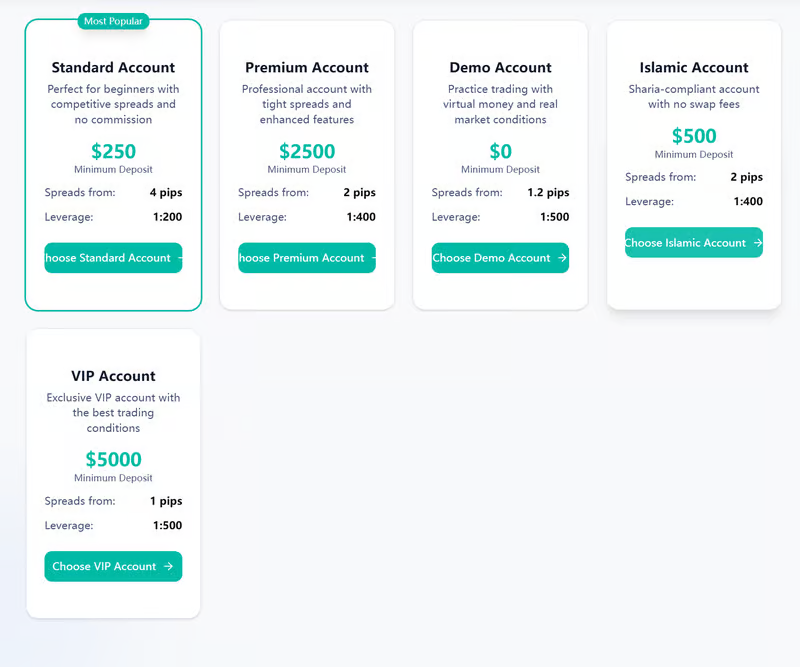Click the 1:200 leverage value
This screenshot has width=800, height=667.
(x=166, y=217)
